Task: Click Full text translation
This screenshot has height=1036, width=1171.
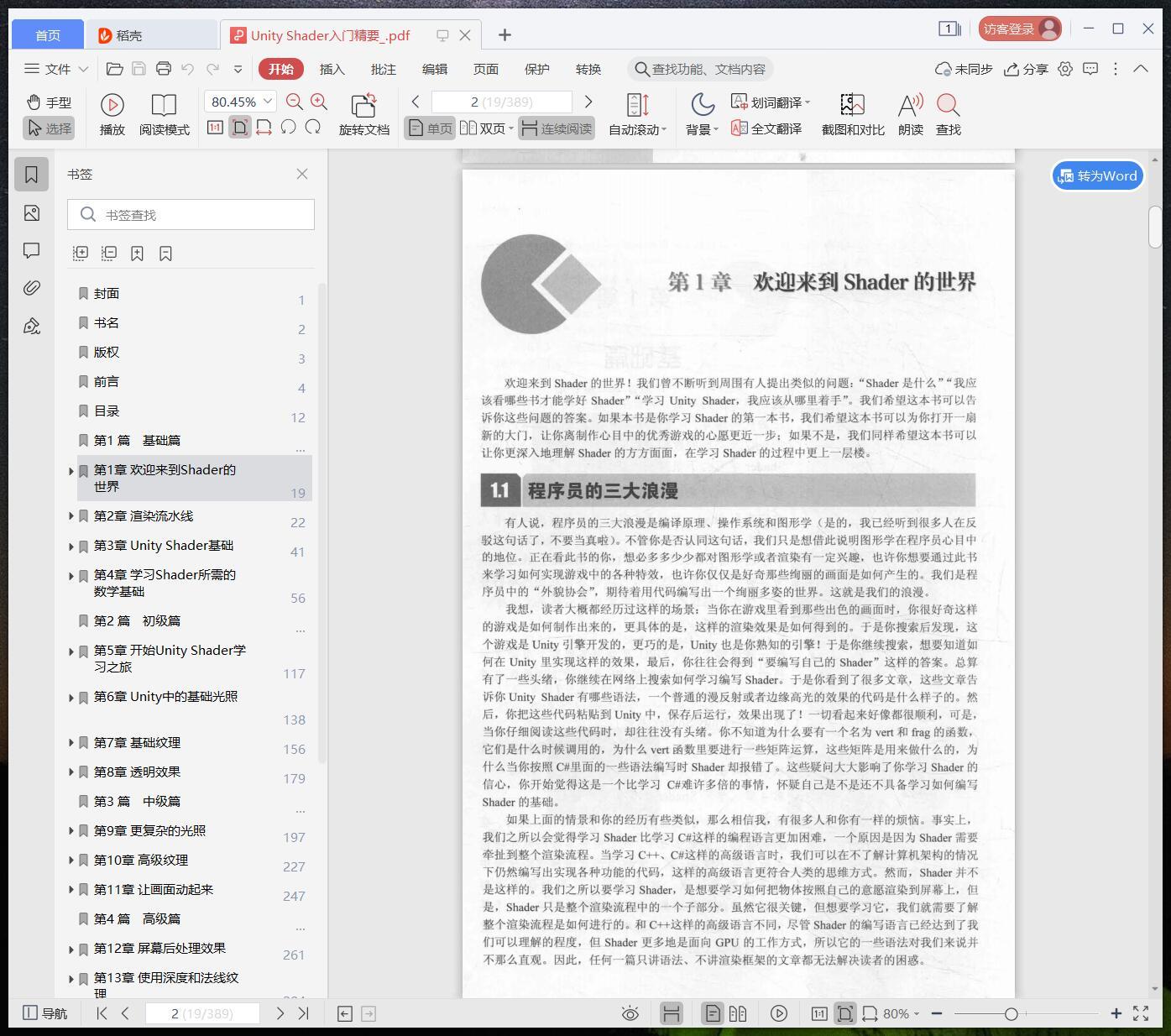Action: click(x=766, y=128)
